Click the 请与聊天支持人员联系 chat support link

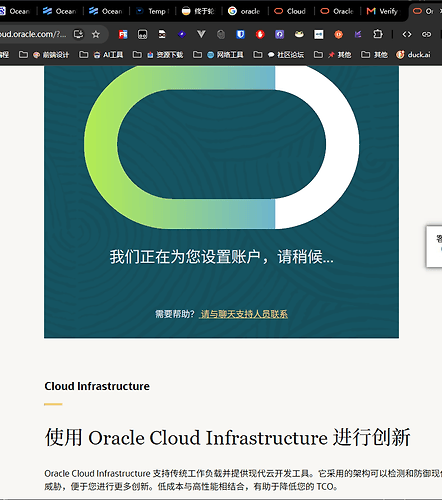tap(244, 314)
